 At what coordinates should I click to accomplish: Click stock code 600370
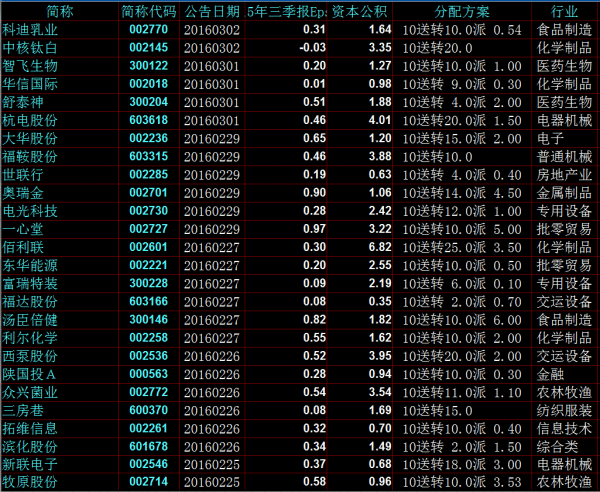[x=148, y=410]
